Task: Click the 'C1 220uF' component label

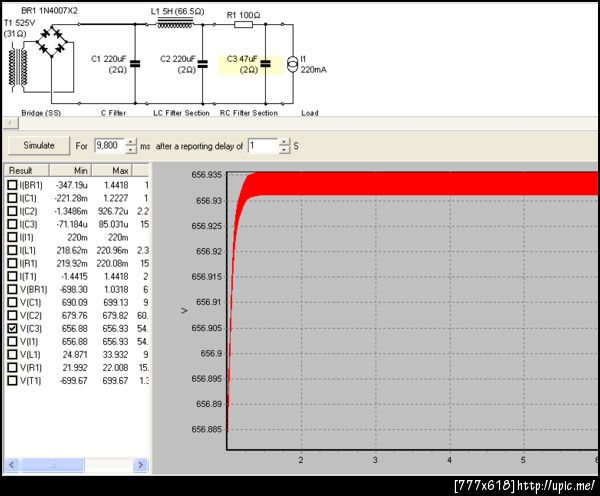Action: pos(108,59)
